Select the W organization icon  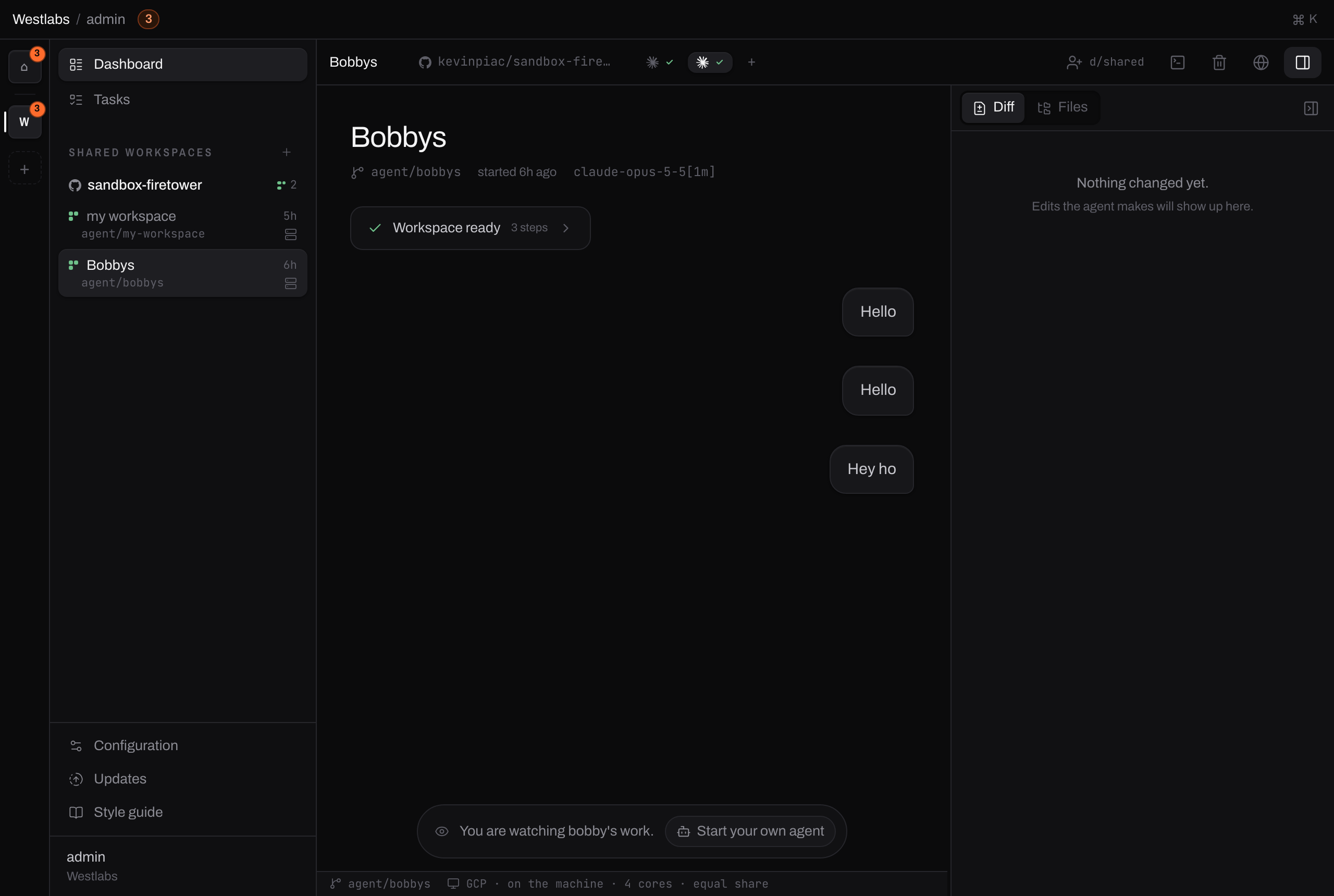pos(24,122)
